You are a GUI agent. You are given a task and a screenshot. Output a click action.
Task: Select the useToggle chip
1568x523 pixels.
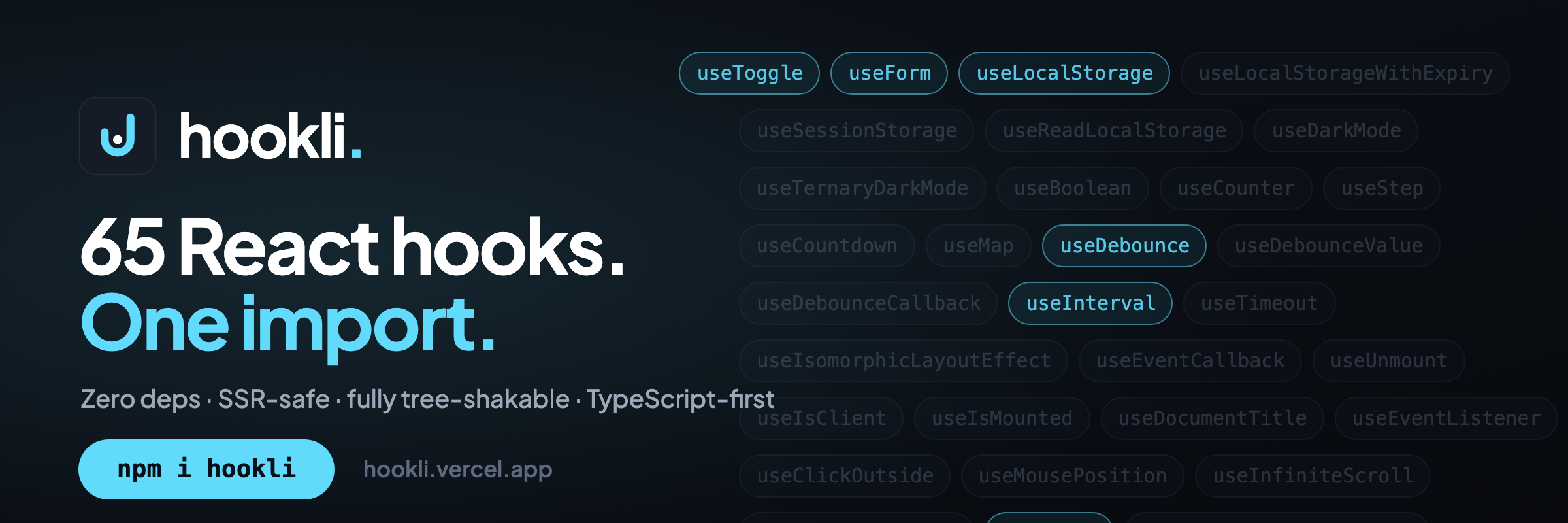[749, 73]
